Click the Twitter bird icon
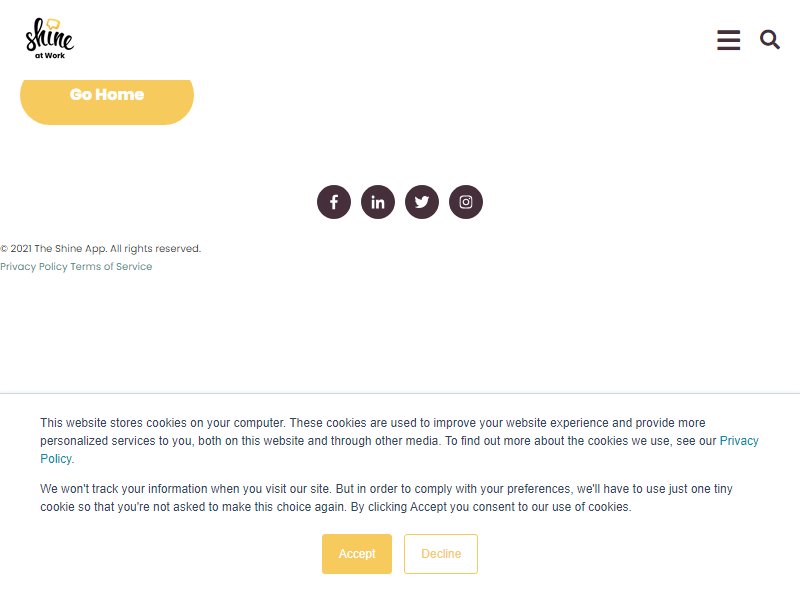The height and width of the screenshot is (600, 800). tap(421, 202)
